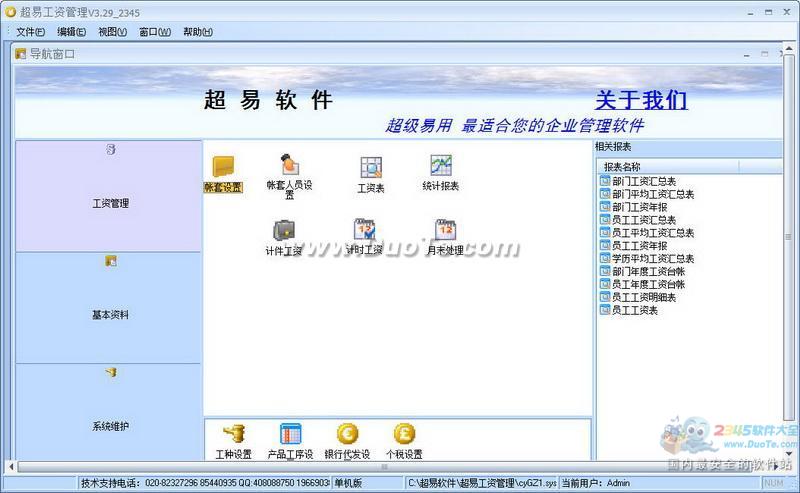
Task: Open the 窗口(W) menu
Action: 155,32
